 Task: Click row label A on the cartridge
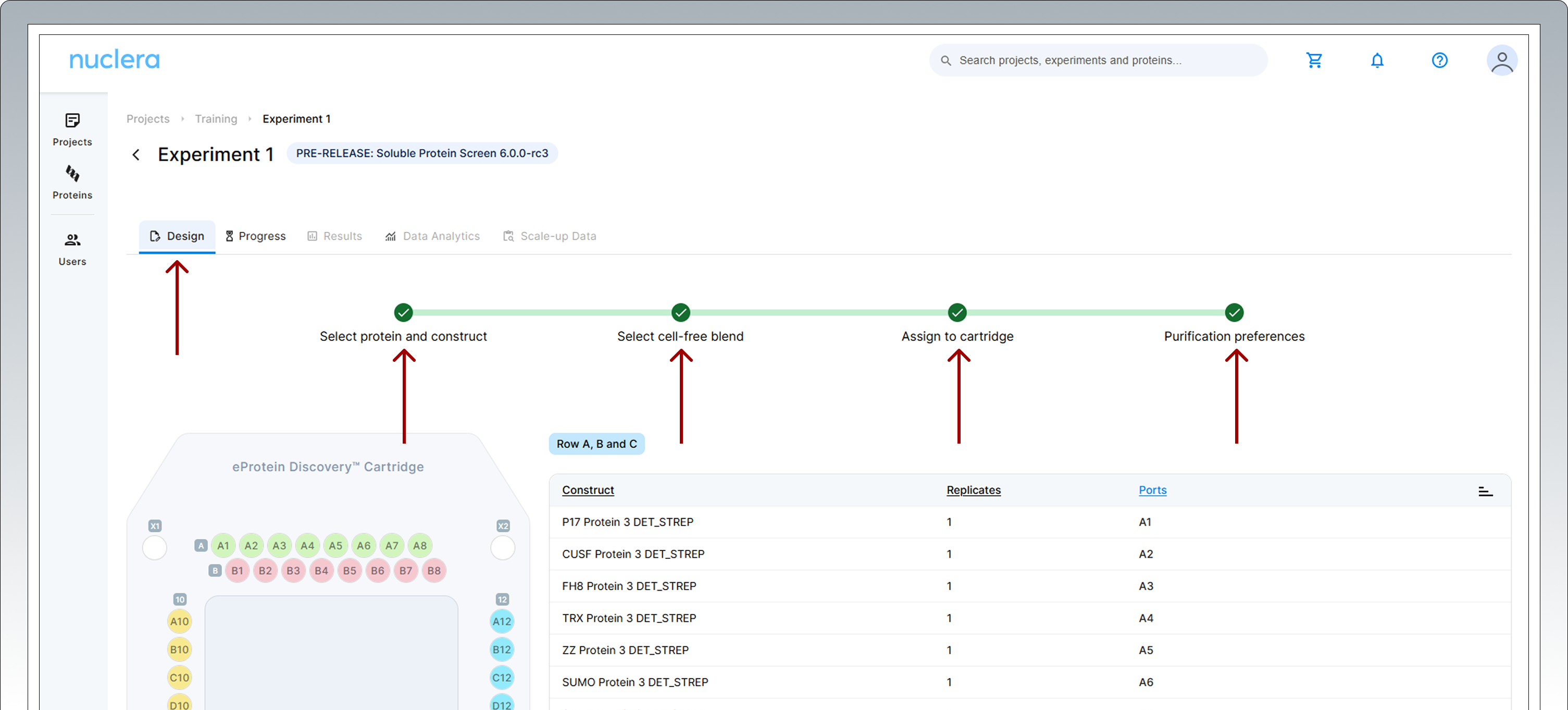coord(201,546)
